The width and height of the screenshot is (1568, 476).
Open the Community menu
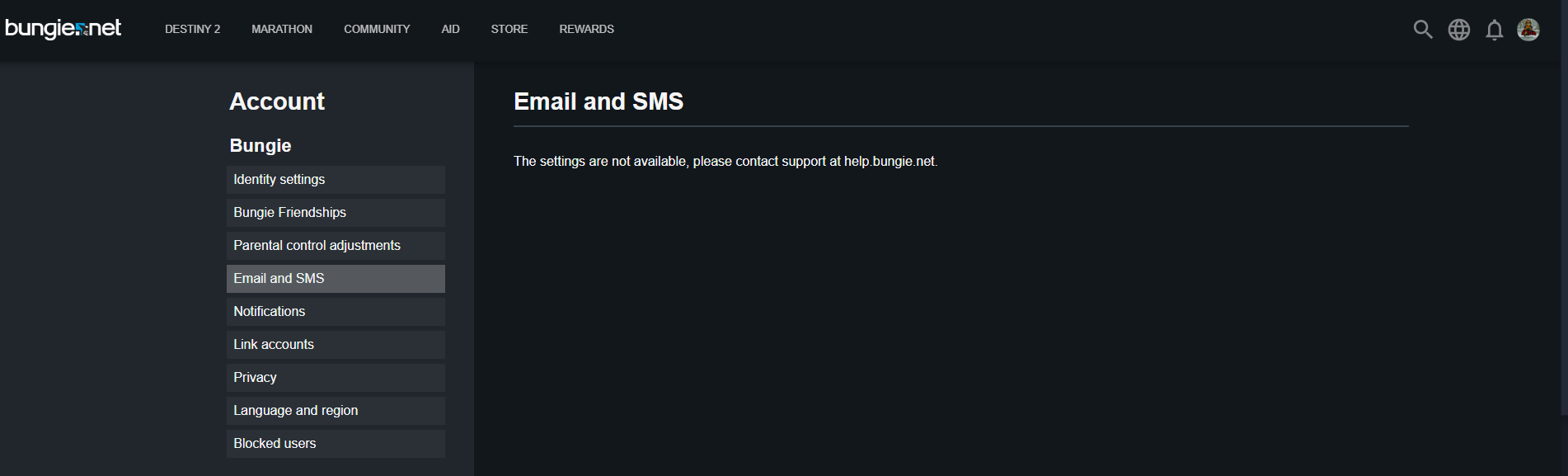377,29
